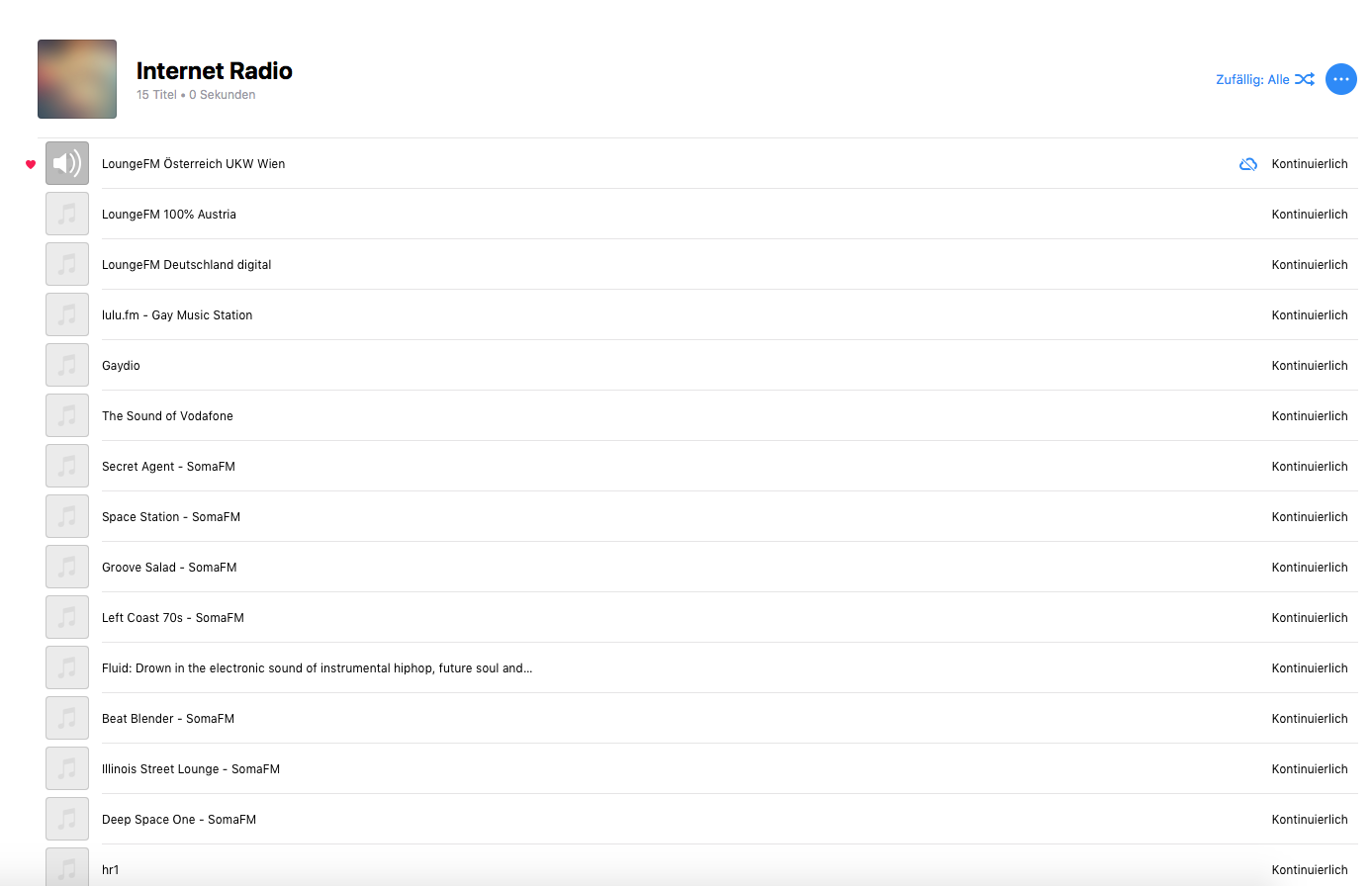Open the Internet Radio playlist cover artwork
The image size is (1372, 886).
click(x=77, y=79)
